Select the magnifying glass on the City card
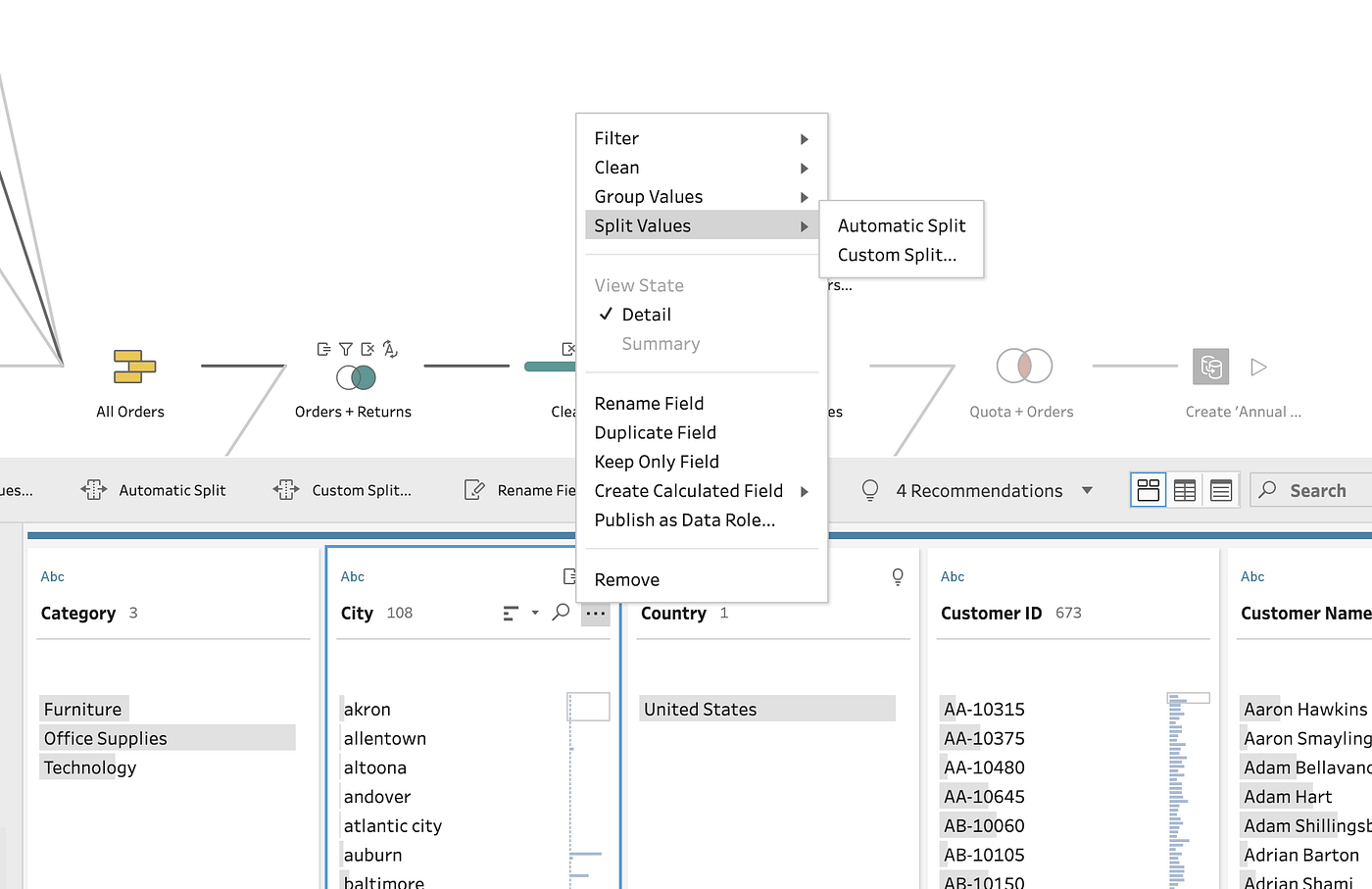This screenshot has width=1372, height=889. coord(560,612)
